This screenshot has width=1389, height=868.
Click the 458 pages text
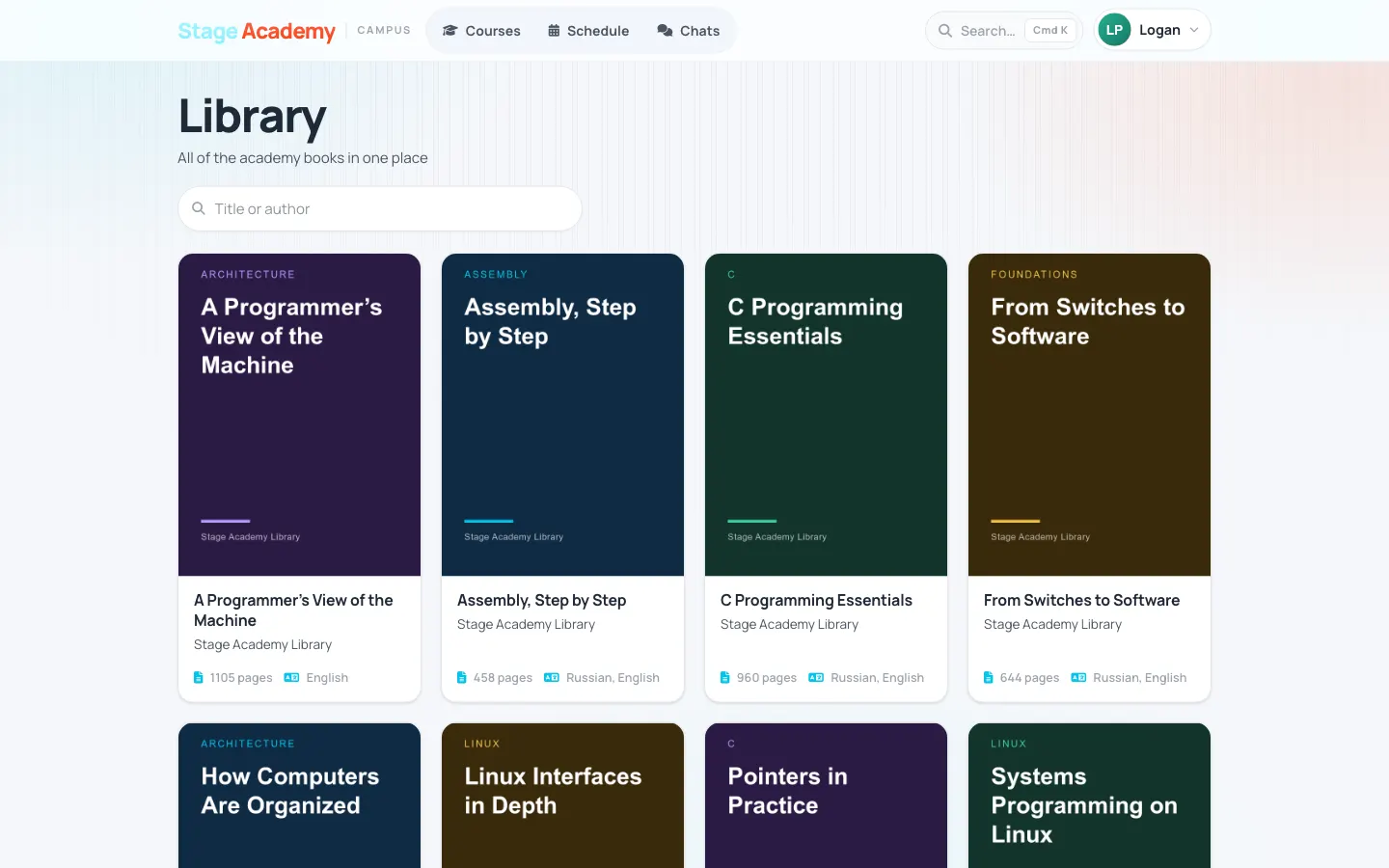pos(503,678)
